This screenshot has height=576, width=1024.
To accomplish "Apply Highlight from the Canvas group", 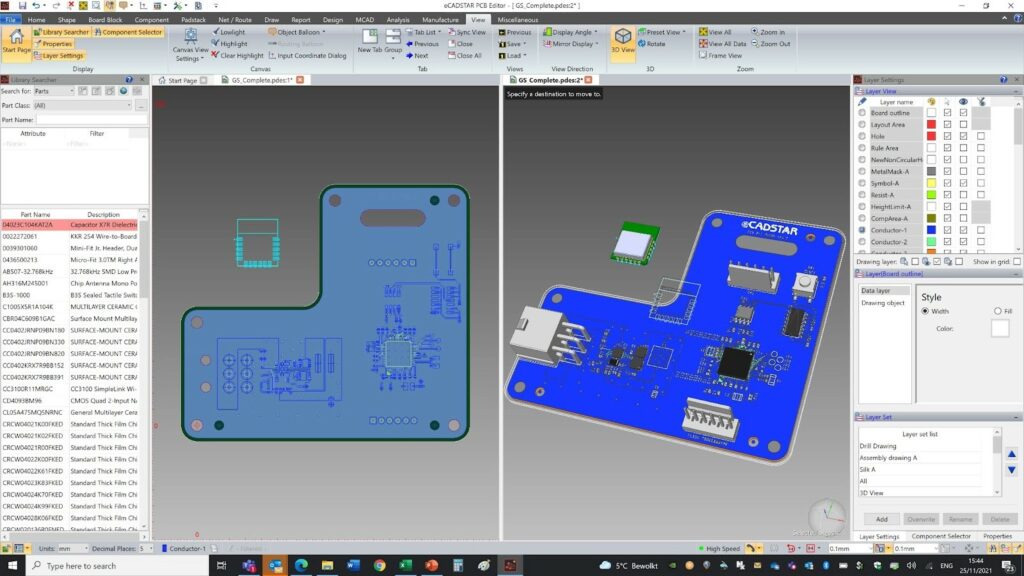I will click(229, 44).
